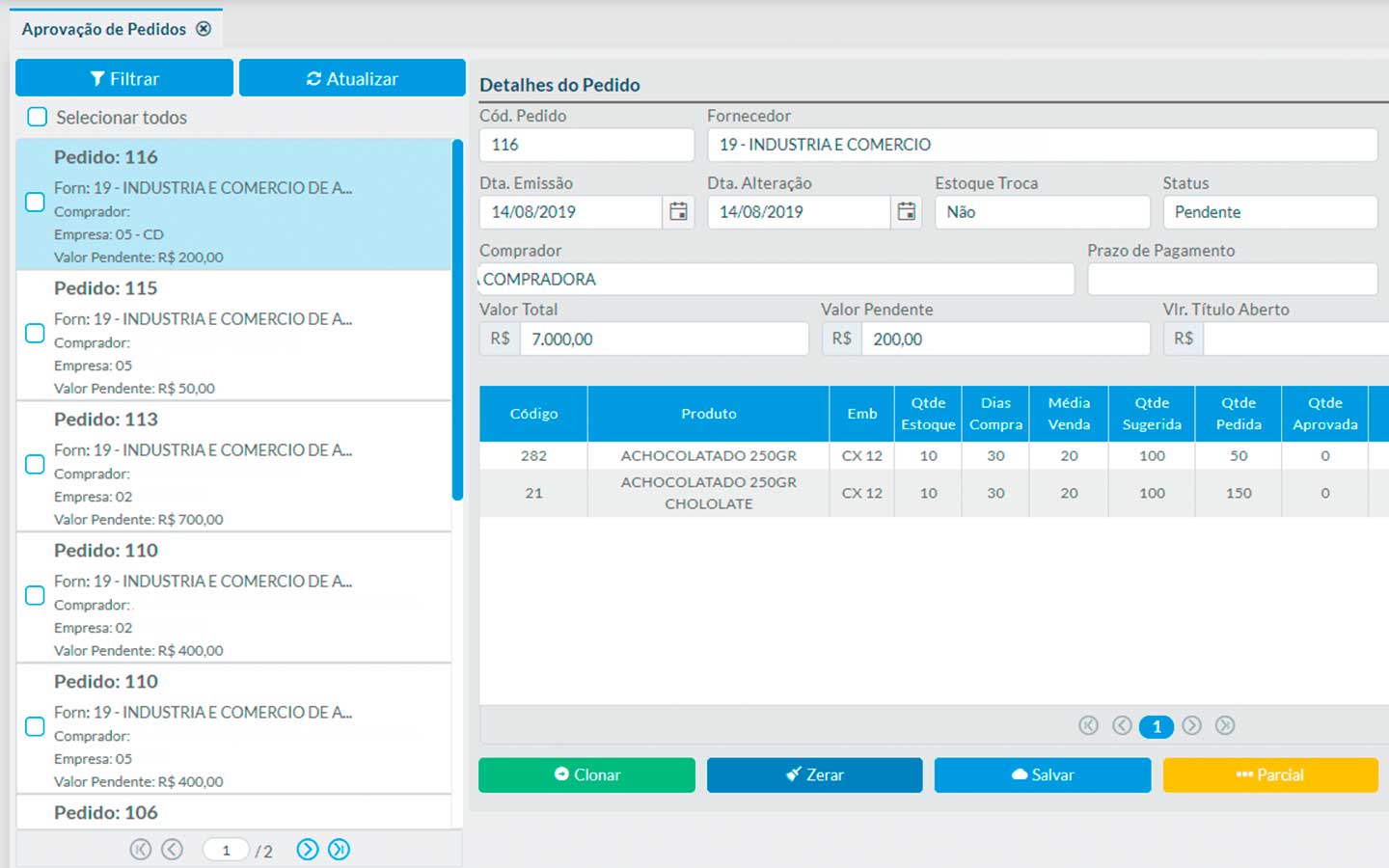Viewport: 1389px width, 868px height.
Task: Go to first page of products table
Action: click(x=1089, y=725)
